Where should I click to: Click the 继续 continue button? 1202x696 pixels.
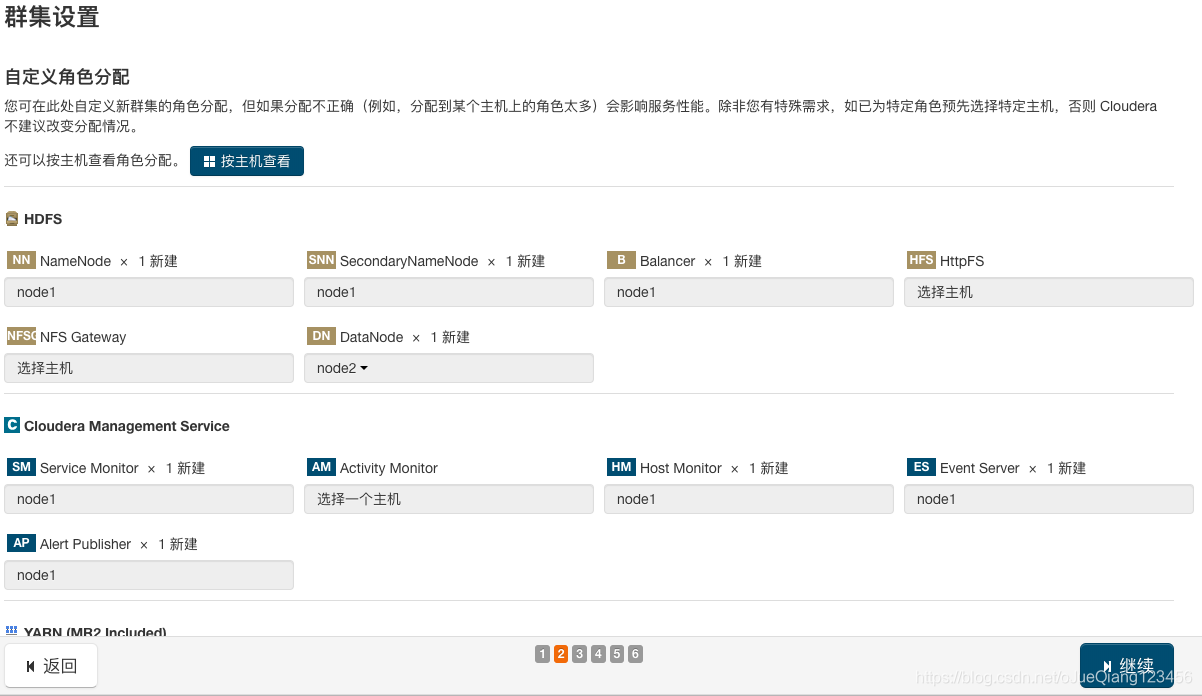(1127, 666)
